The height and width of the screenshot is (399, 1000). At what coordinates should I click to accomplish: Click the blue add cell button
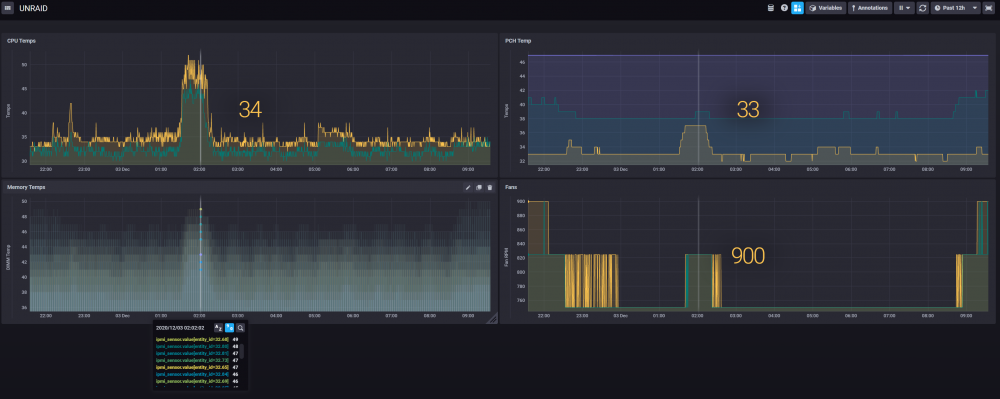coord(797,8)
